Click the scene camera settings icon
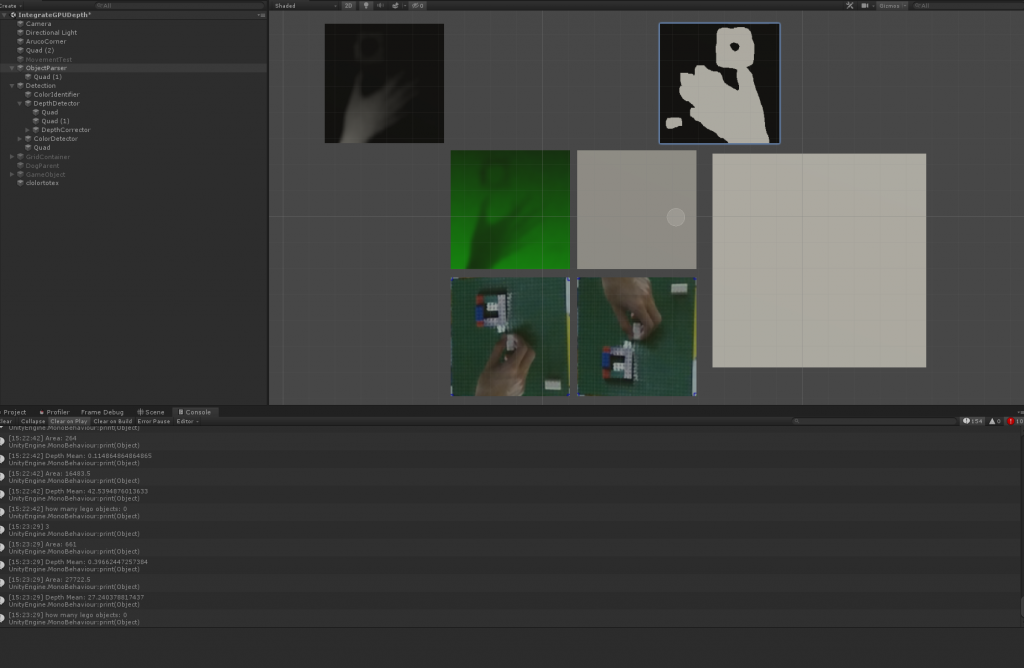Image resolution: width=1024 pixels, height=668 pixels. (865, 5)
